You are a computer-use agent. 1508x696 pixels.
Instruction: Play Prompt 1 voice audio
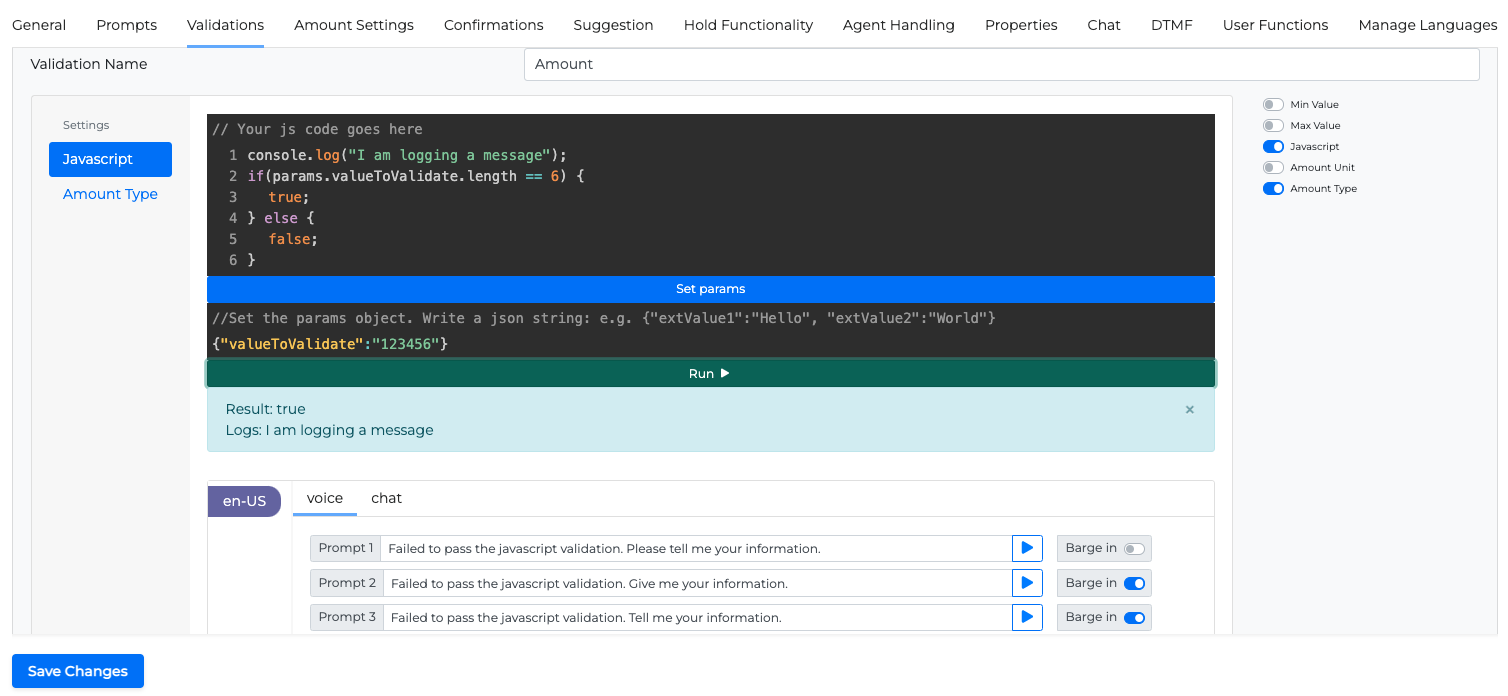tap(1027, 548)
